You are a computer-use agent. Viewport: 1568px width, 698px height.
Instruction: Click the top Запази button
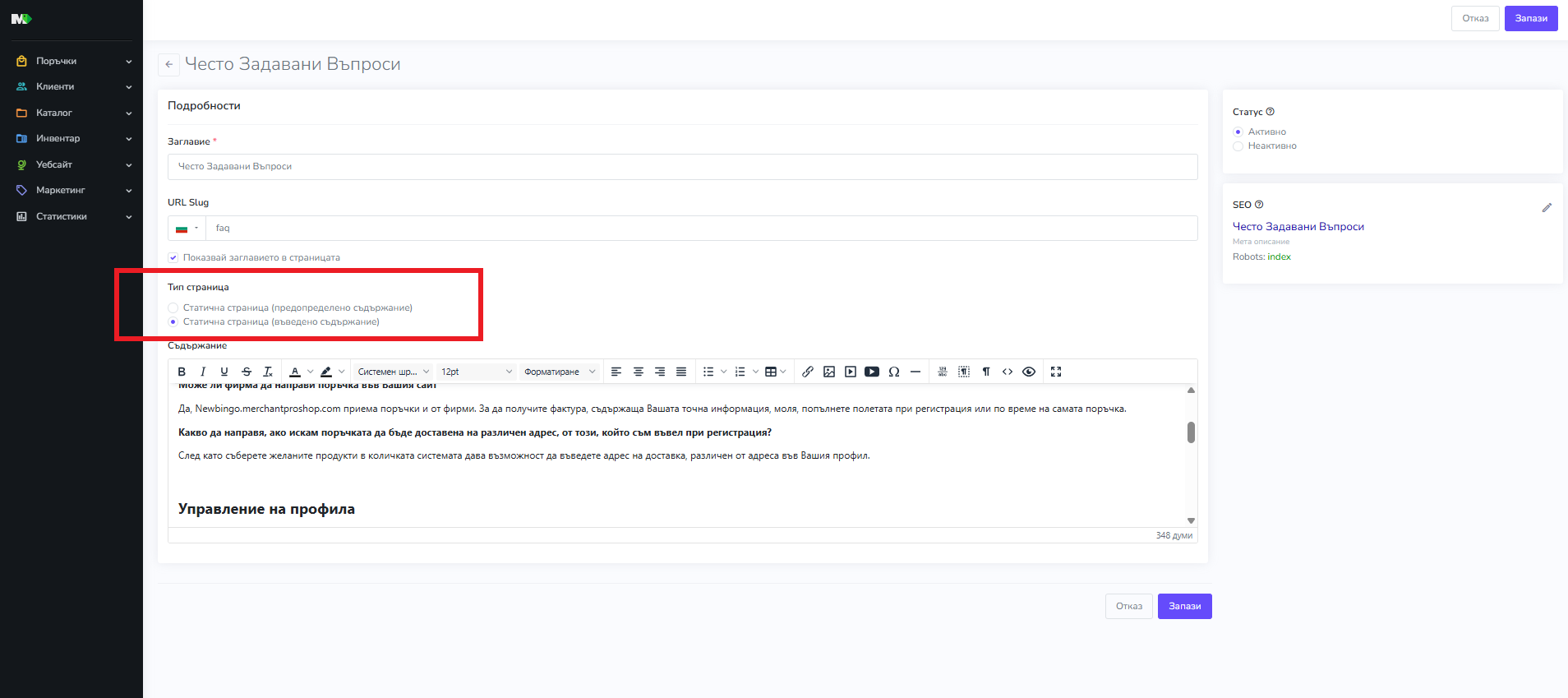(1530, 18)
